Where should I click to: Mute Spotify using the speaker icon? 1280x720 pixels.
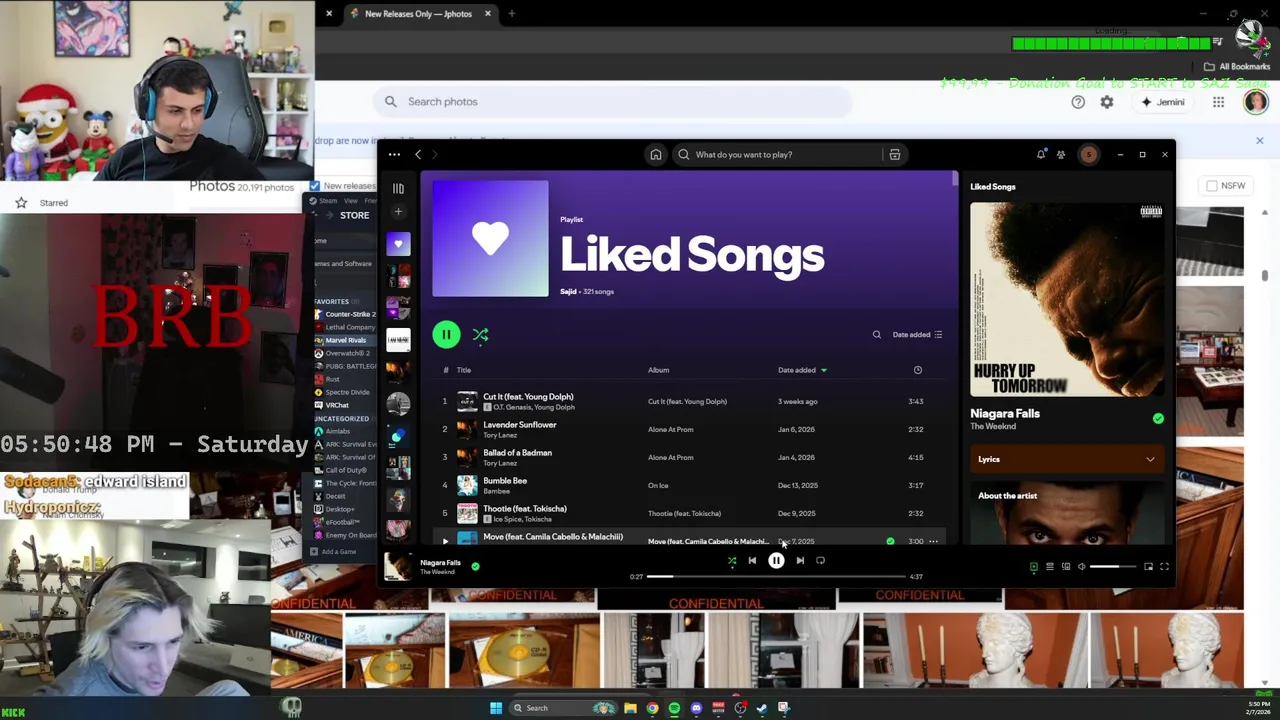tap(1082, 567)
